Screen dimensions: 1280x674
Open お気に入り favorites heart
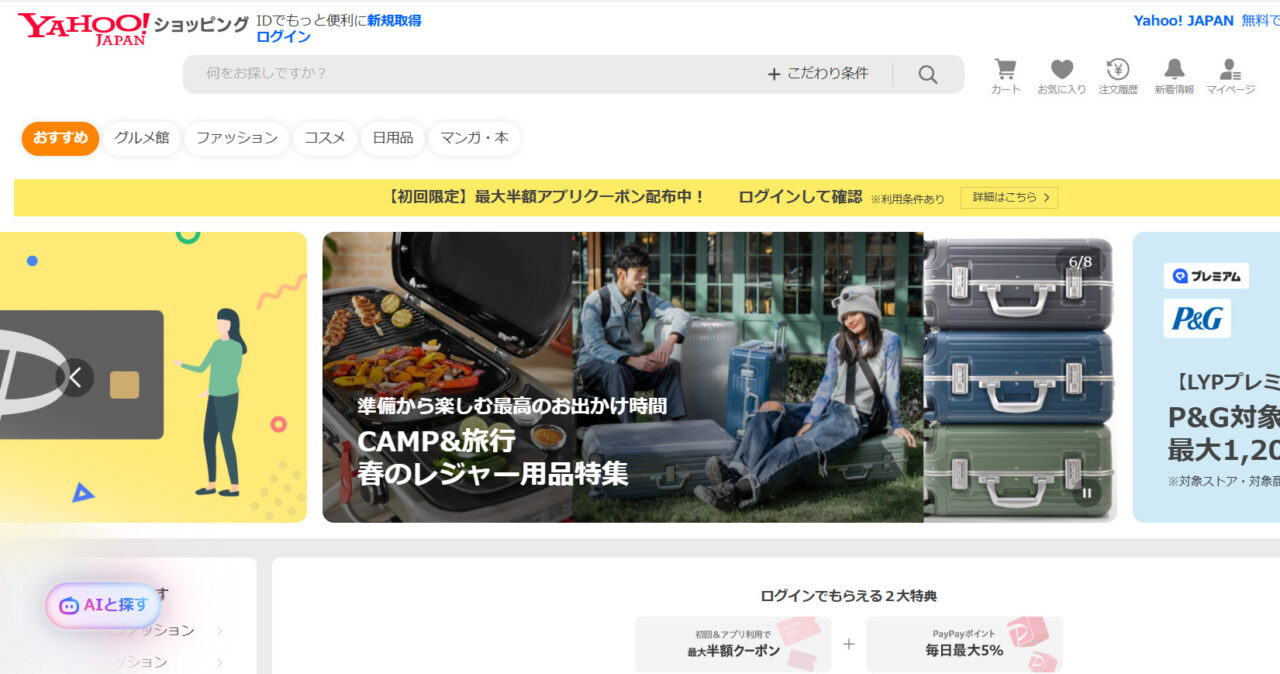pos(1061,70)
